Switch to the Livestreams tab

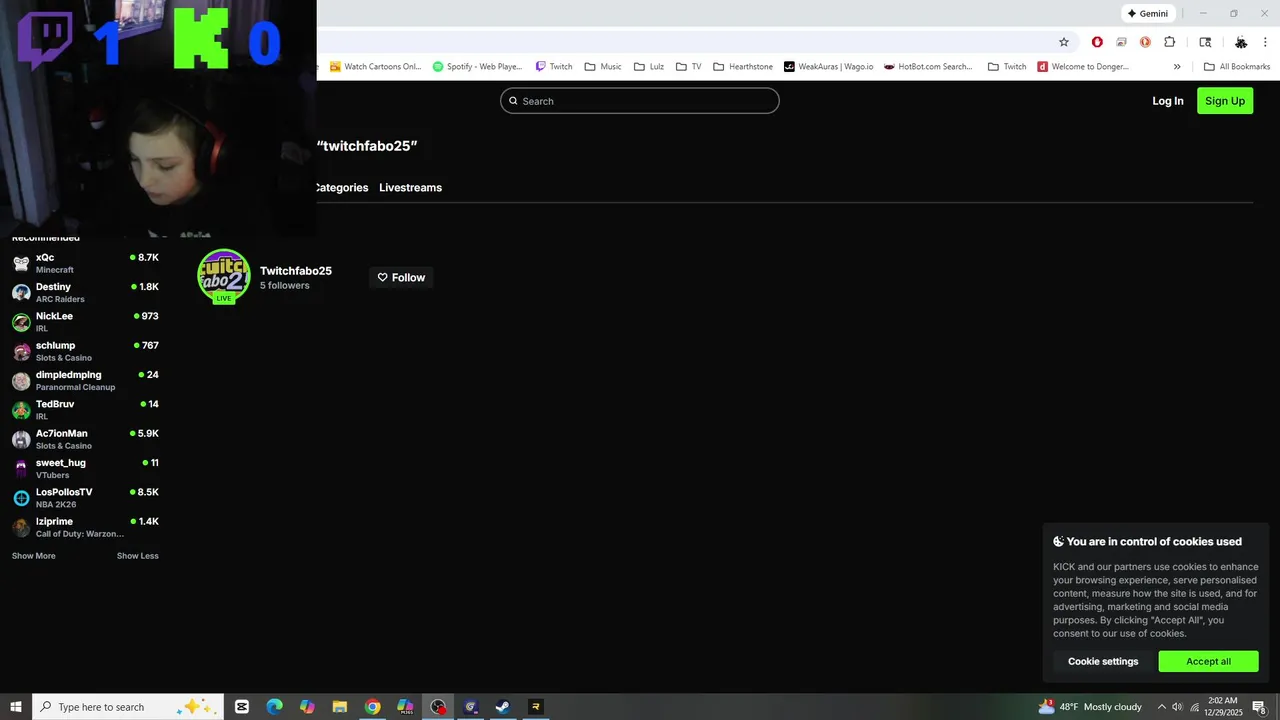pos(410,188)
